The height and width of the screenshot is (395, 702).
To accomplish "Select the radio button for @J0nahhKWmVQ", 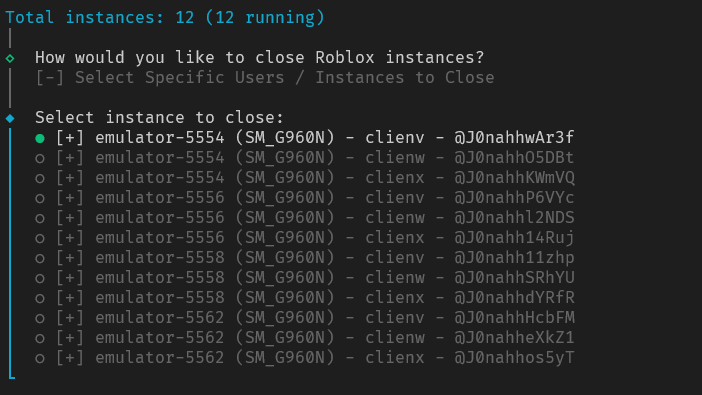I will tap(40, 179).
